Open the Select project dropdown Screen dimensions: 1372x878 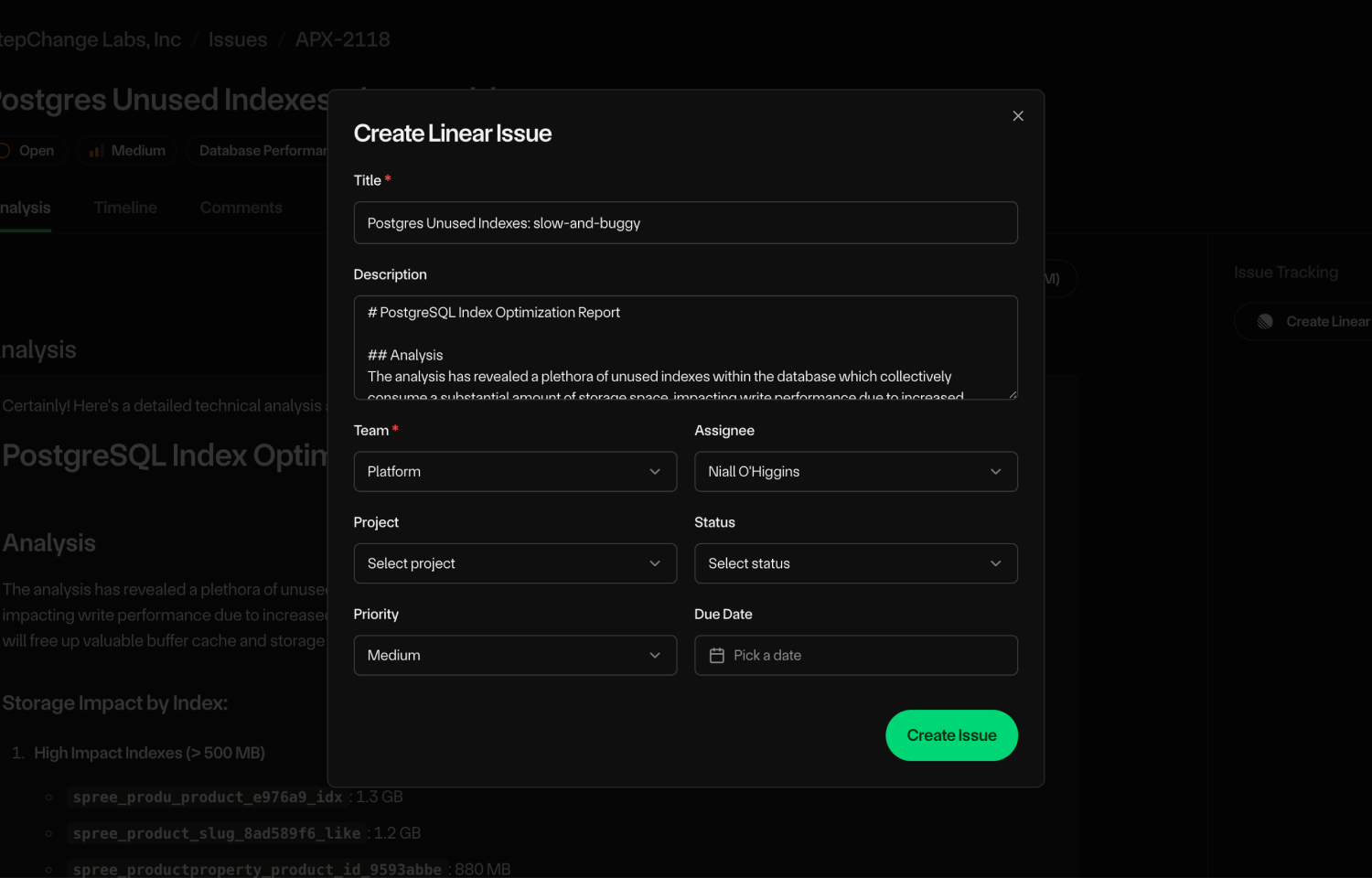tap(515, 563)
